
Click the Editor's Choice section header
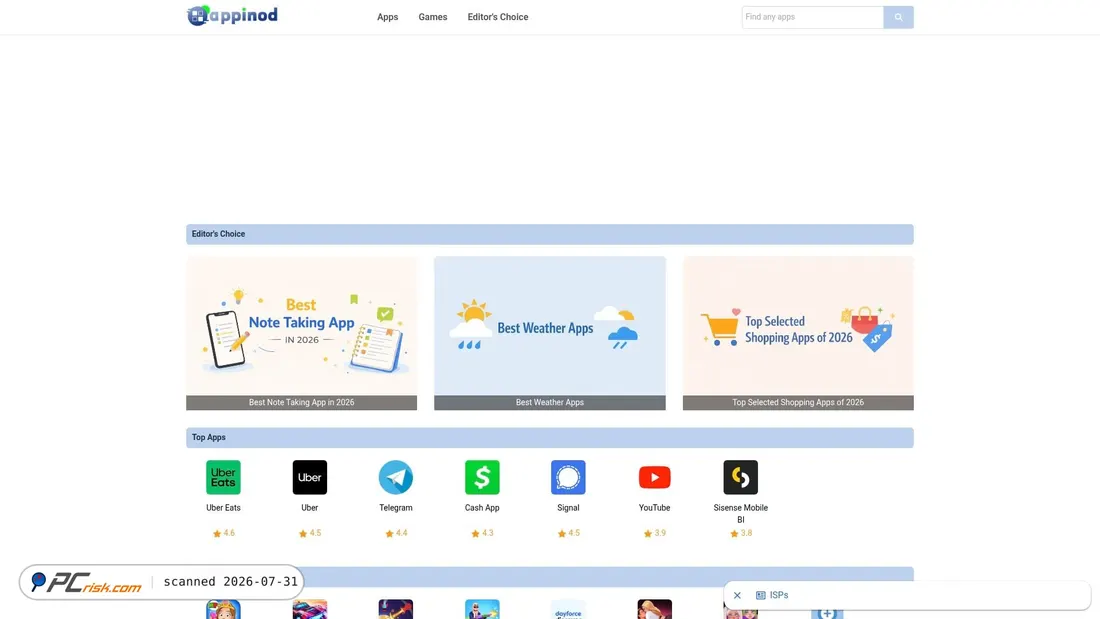click(x=550, y=234)
